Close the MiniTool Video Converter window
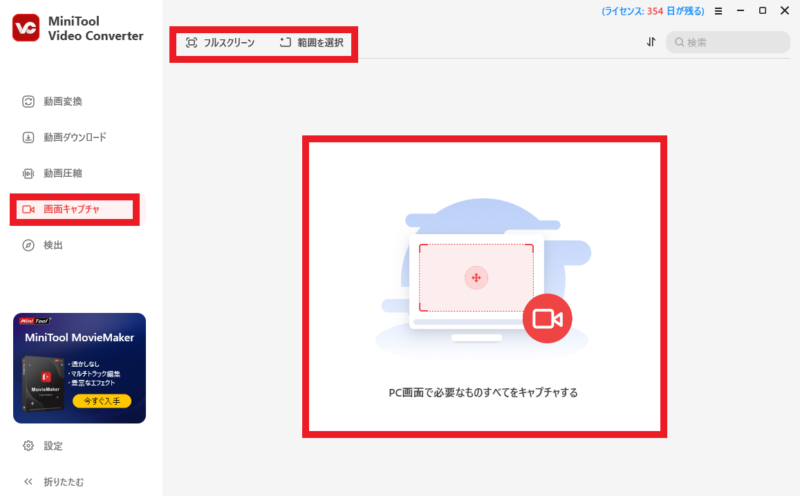 click(785, 11)
